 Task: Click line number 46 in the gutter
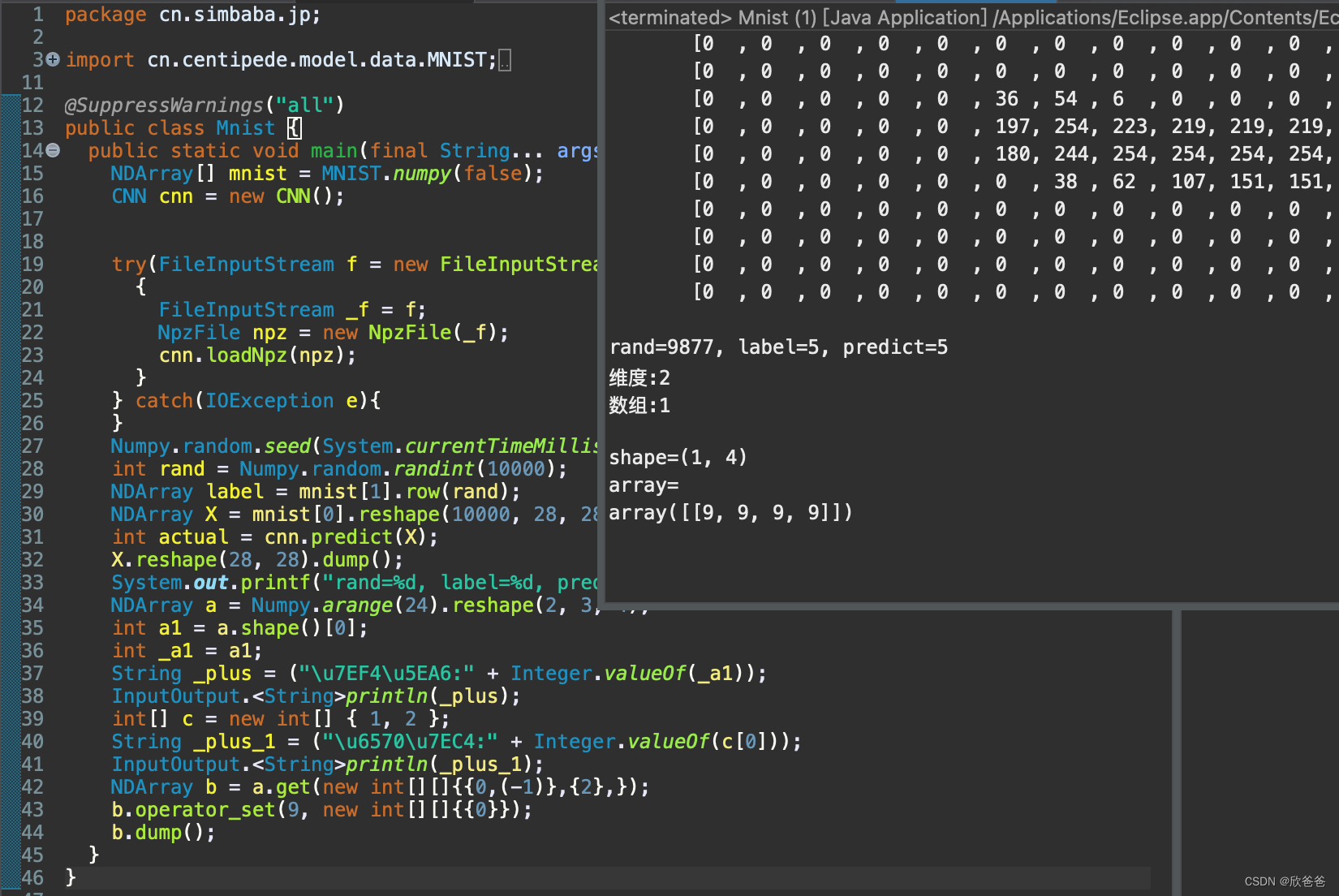coord(32,877)
